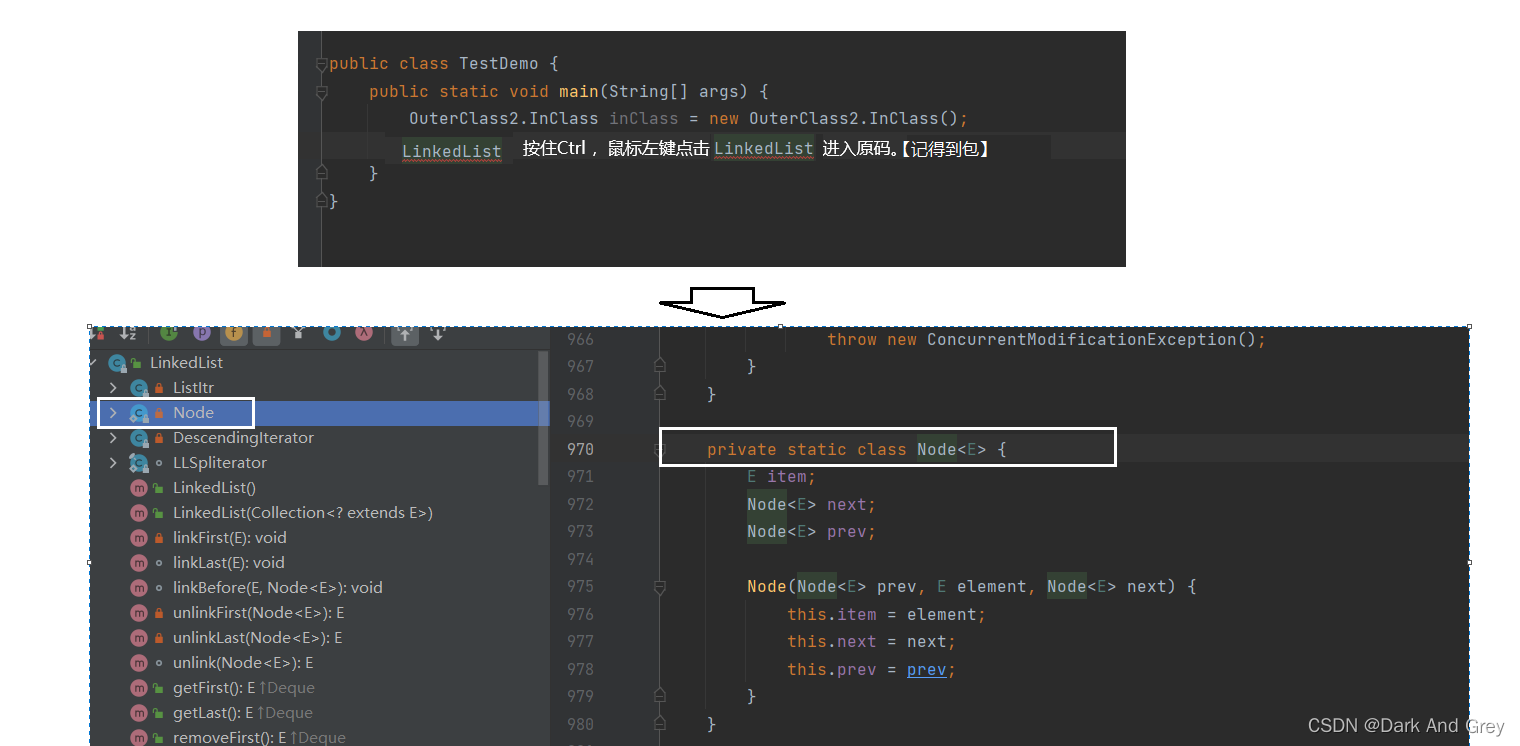Click method icon beside LinkedList() constructor
The width and height of the screenshot is (1520, 746).
click(139, 488)
